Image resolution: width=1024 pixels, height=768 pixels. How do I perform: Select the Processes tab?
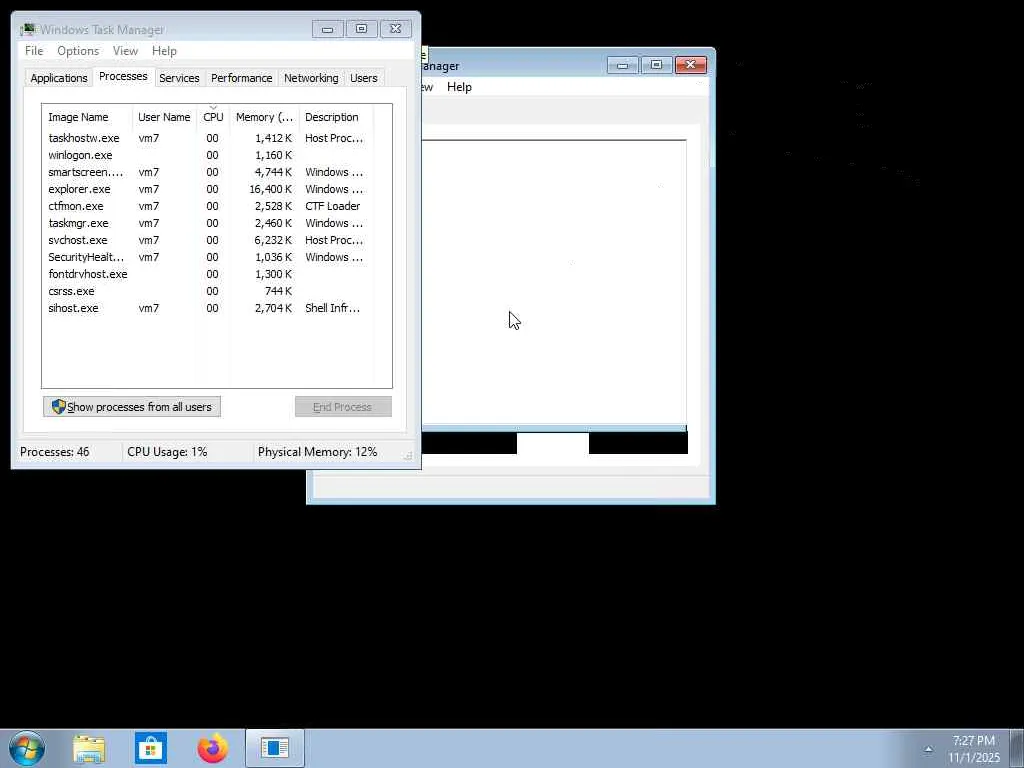pyautogui.click(x=123, y=76)
